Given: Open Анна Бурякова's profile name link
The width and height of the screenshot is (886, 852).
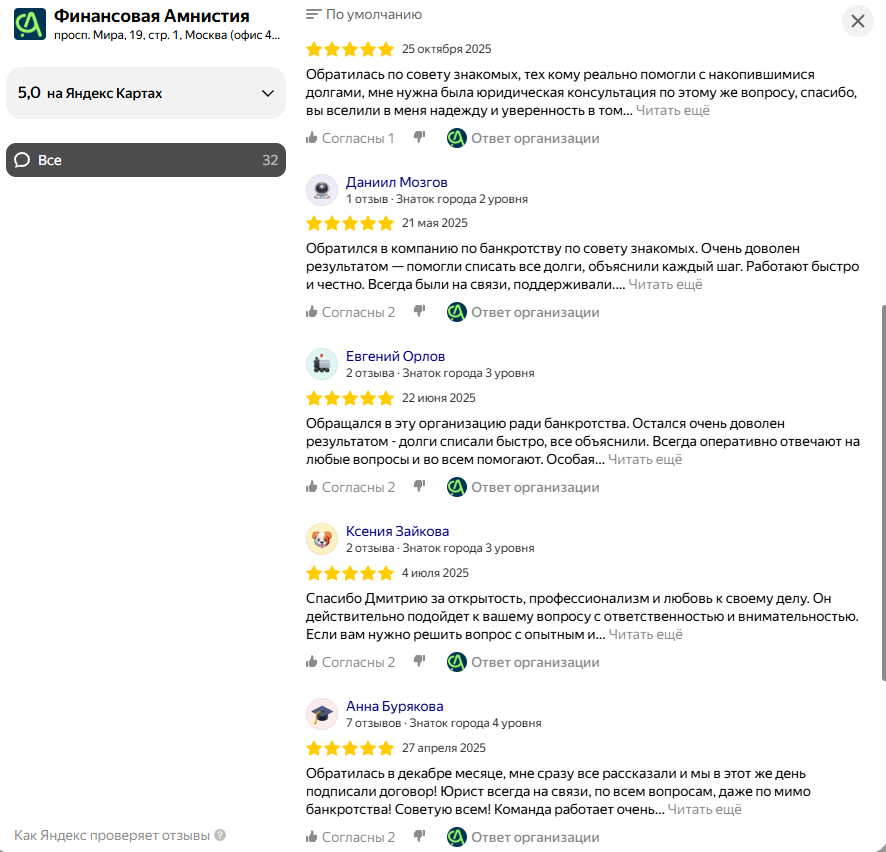Looking at the screenshot, I should pyautogui.click(x=394, y=706).
